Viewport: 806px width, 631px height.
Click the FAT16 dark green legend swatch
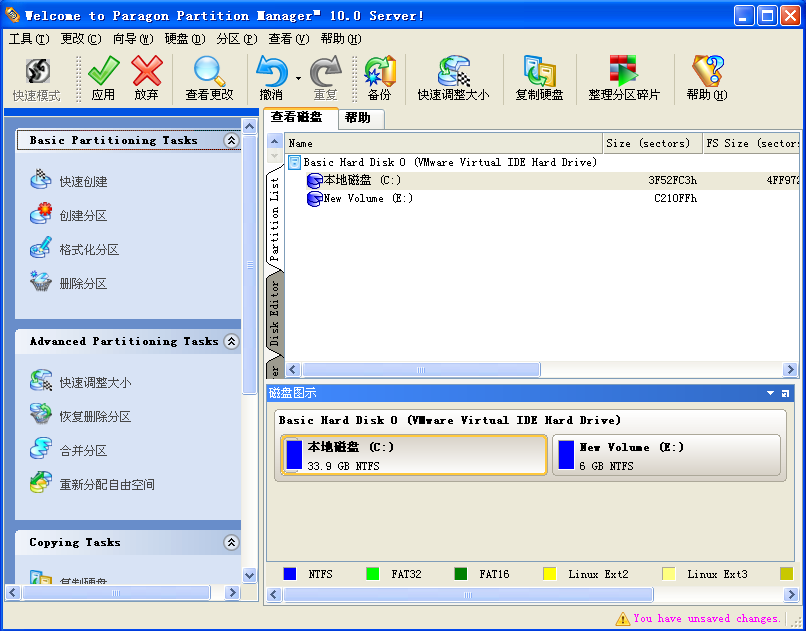pos(461,574)
